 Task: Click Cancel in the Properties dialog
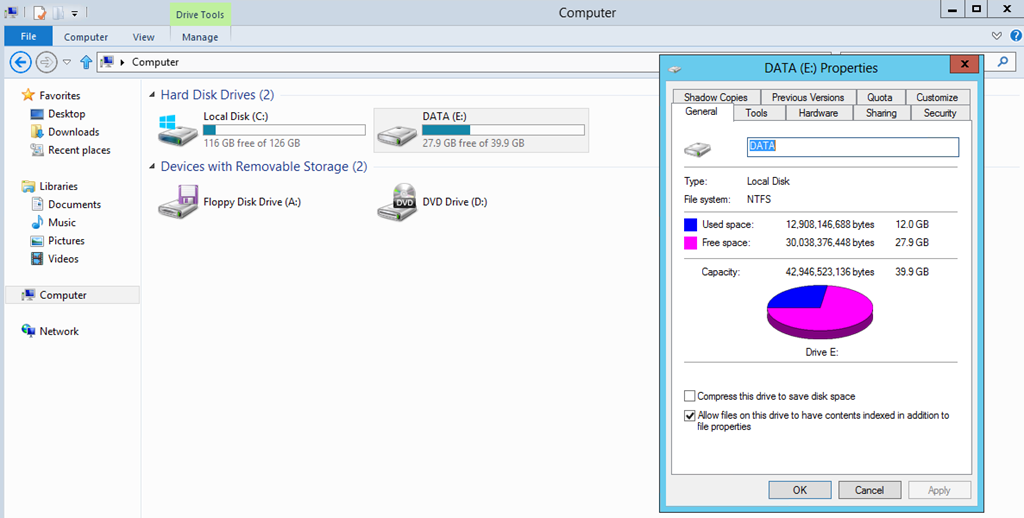point(869,490)
